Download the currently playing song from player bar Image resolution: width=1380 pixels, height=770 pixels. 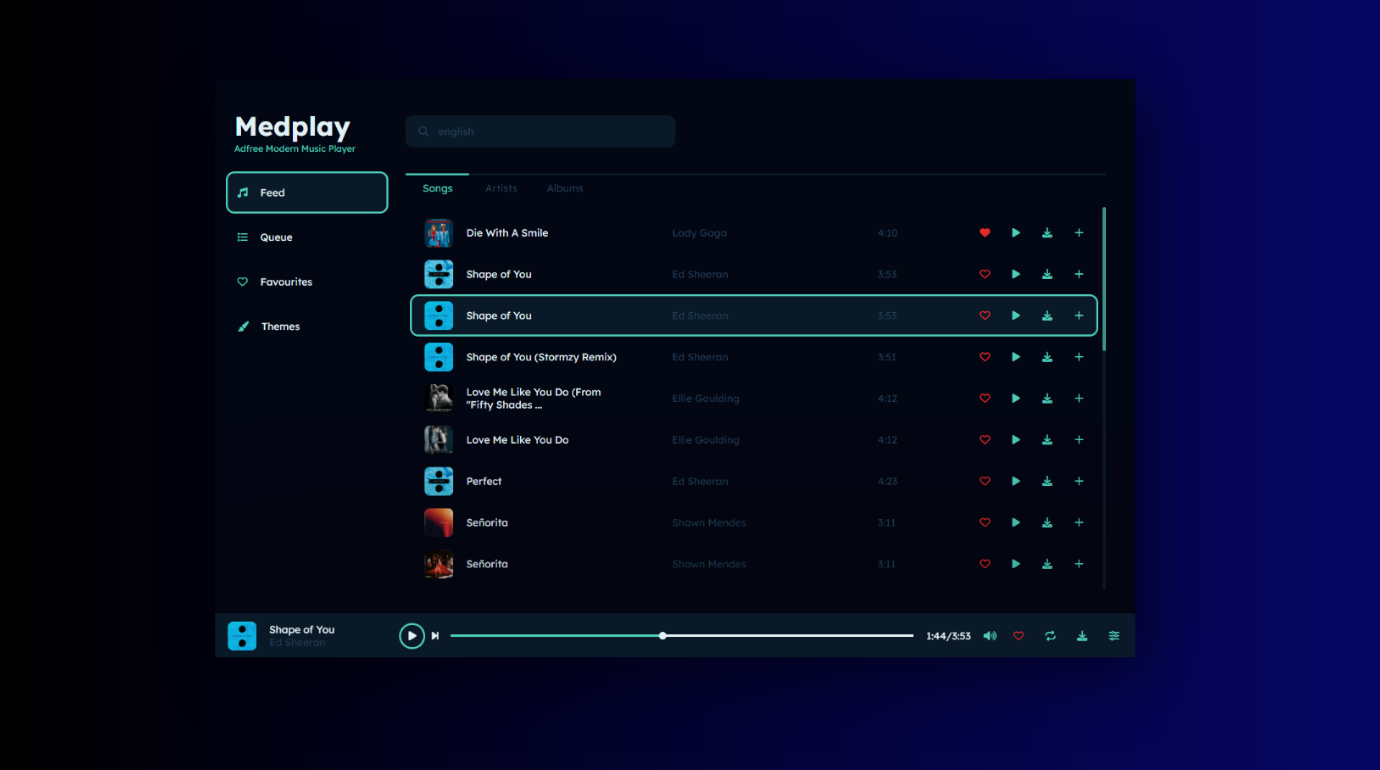[x=1081, y=636]
